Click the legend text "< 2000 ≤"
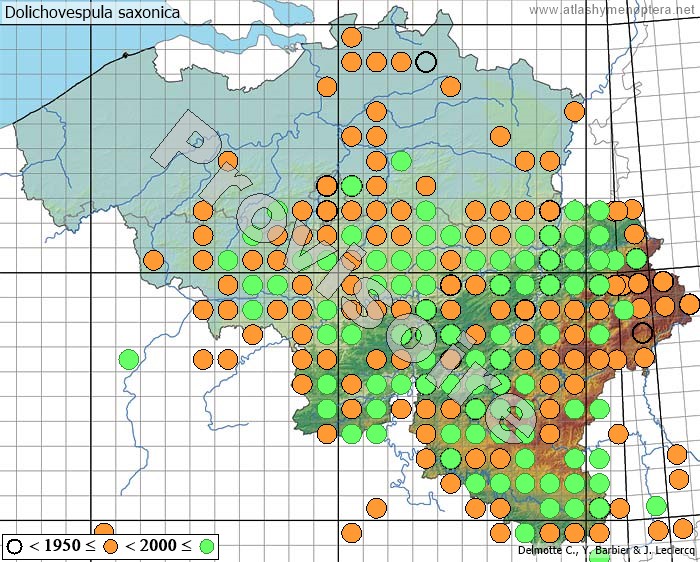Image resolution: width=700 pixels, height=562 pixels. 158,545
